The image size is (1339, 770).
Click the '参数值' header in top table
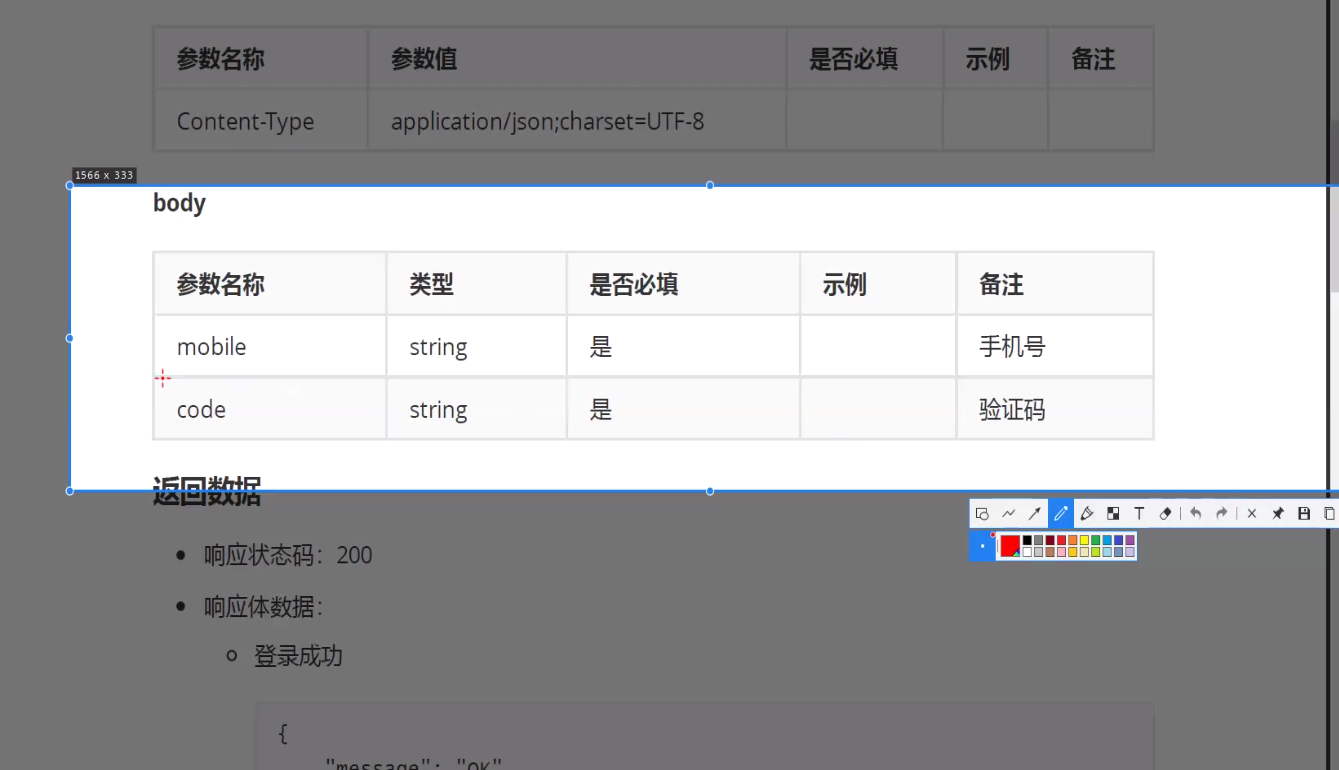[577, 59]
